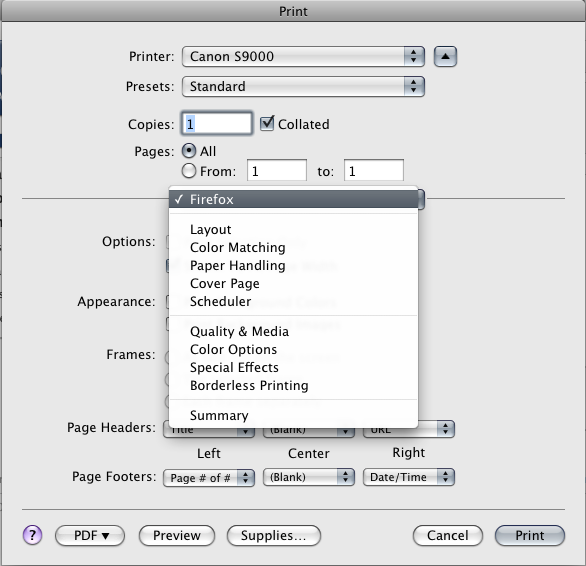The image size is (586, 566).
Task: Click the Supplies... button
Action: [274, 535]
